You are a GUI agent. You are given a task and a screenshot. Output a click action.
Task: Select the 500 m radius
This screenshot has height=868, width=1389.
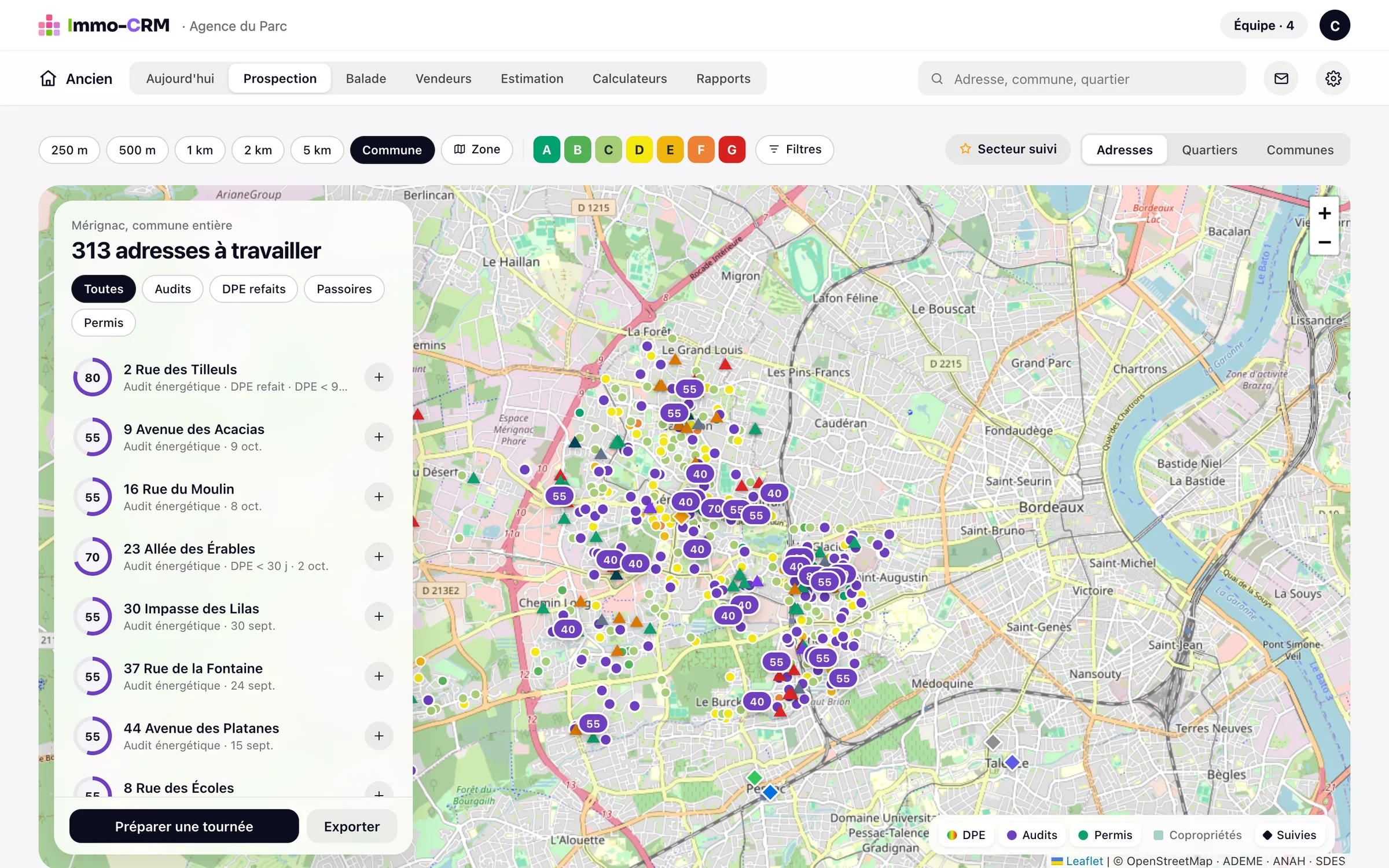[x=137, y=150]
